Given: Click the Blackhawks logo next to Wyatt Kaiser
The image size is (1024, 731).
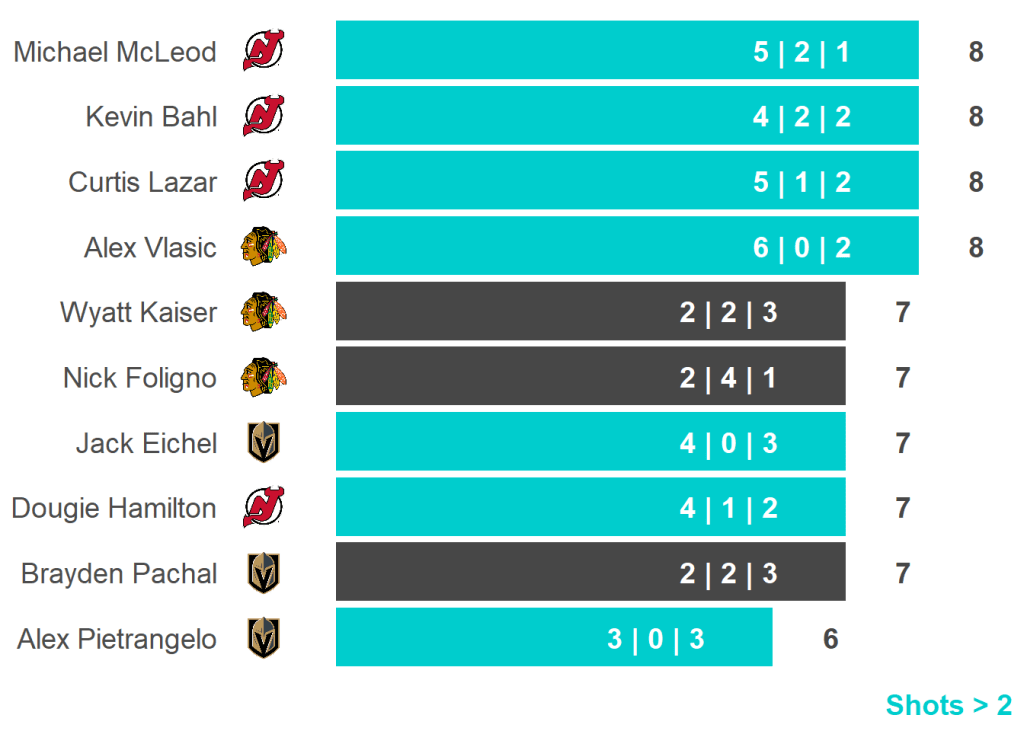Looking at the screenshot, I should click(263, 312).
